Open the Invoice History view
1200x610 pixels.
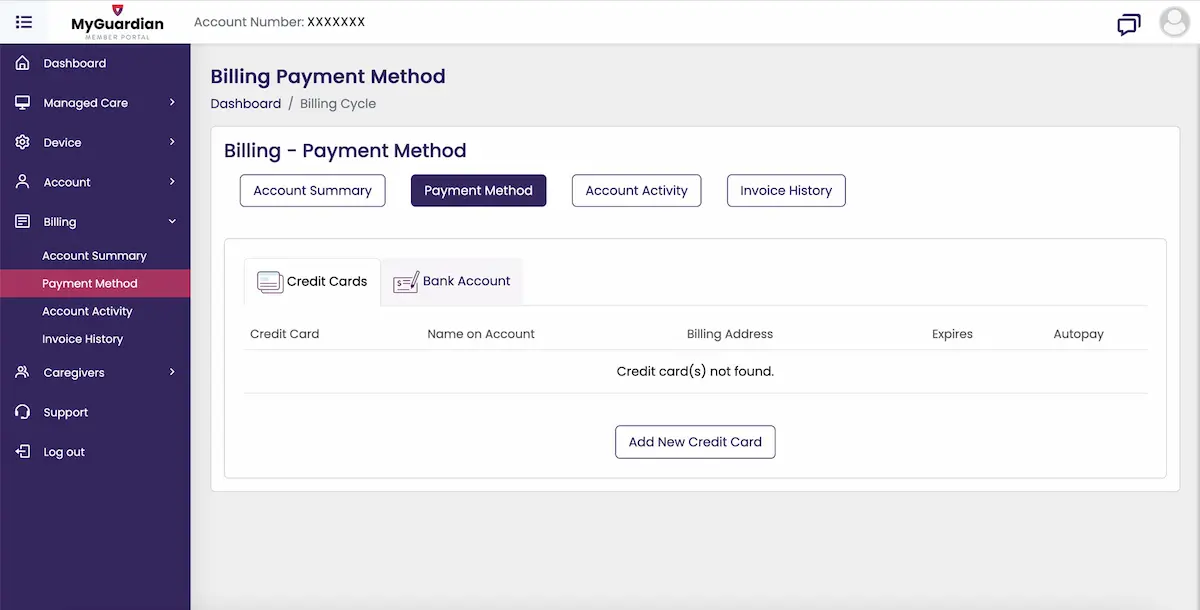tap(786, 190)
